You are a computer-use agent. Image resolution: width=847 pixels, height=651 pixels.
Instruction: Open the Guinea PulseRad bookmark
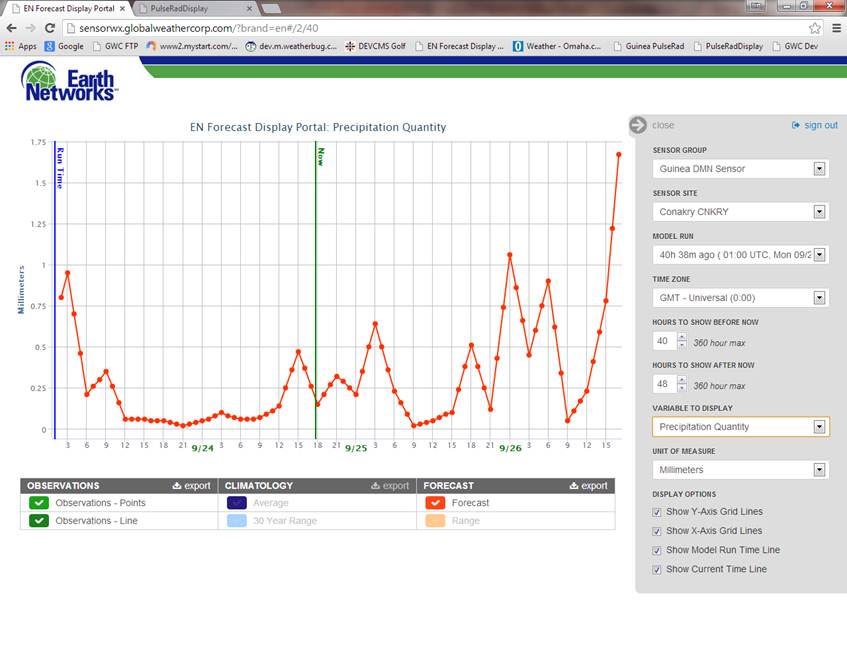coord(649,46)
